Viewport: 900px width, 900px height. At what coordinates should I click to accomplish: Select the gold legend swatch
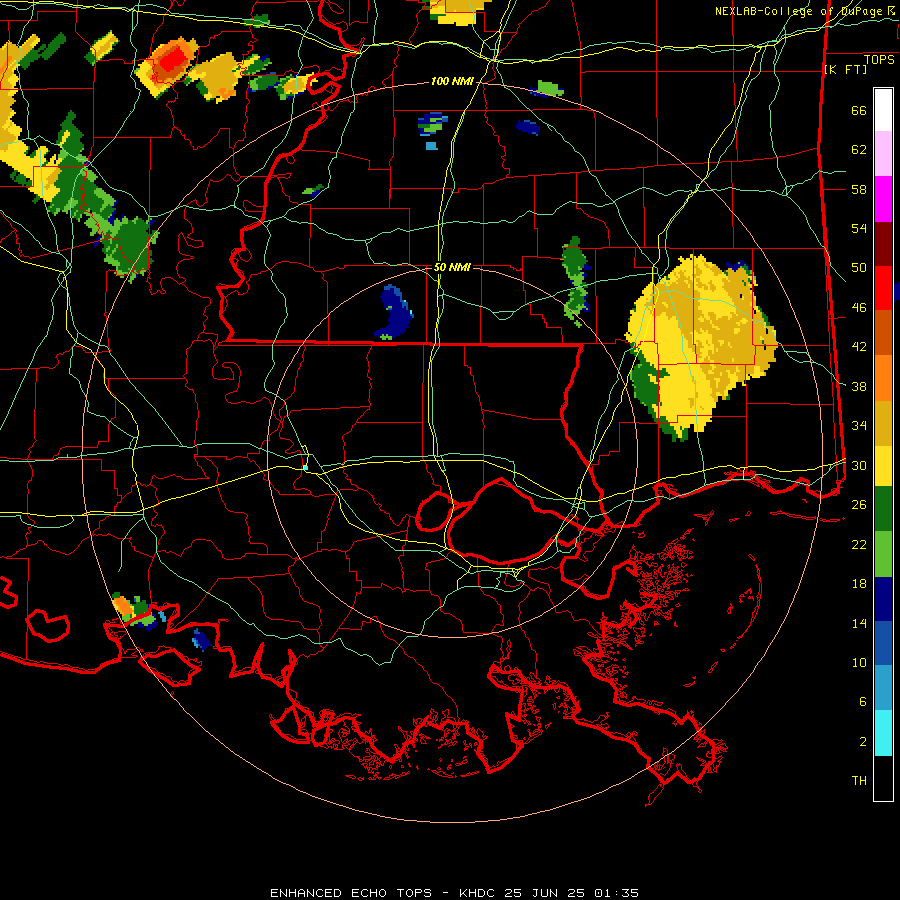pos(883,424)
